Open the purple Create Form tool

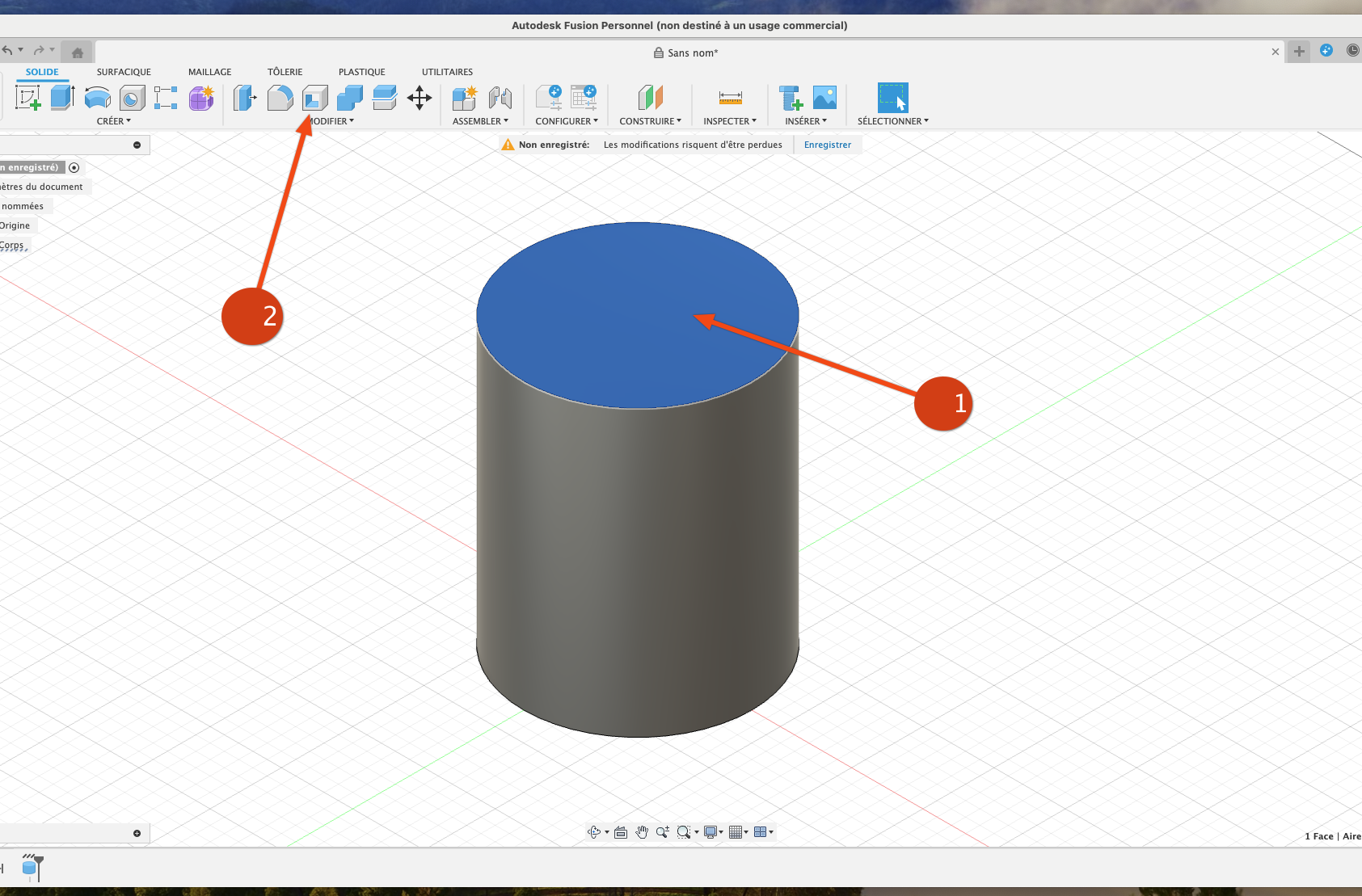(x=201, y=99)
